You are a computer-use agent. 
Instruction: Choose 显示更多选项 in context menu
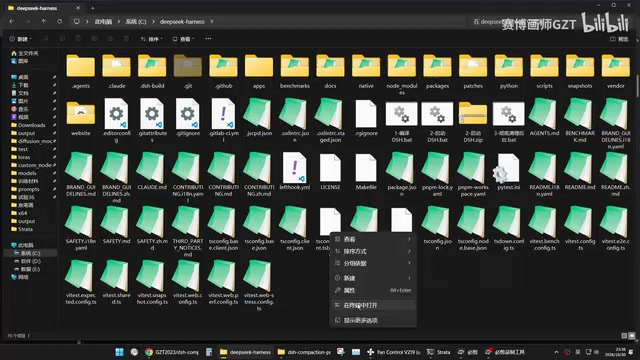tap(373, 320)
